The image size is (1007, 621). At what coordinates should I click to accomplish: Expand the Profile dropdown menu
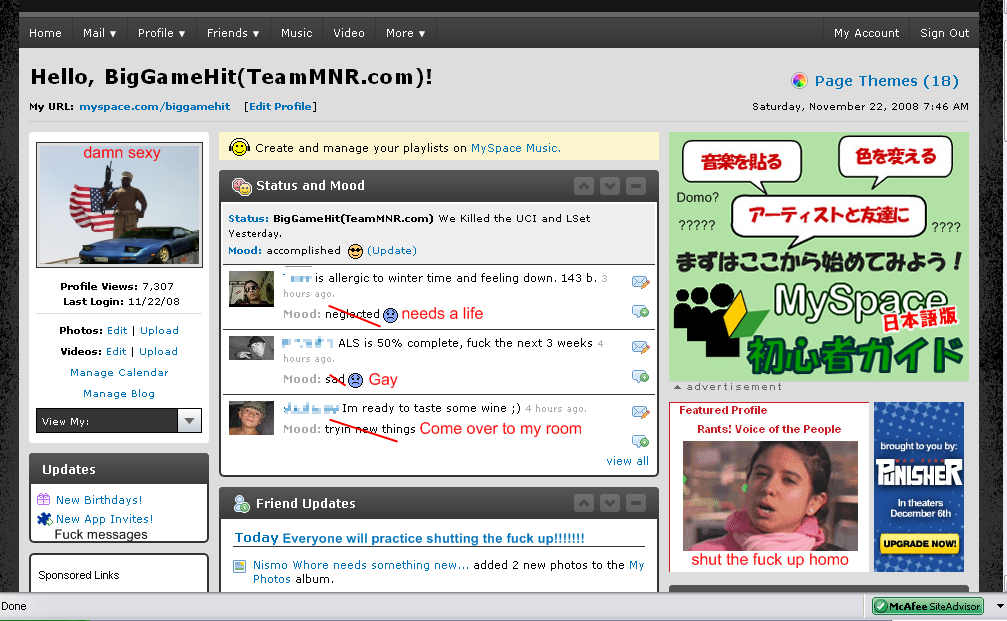[161, 33]
